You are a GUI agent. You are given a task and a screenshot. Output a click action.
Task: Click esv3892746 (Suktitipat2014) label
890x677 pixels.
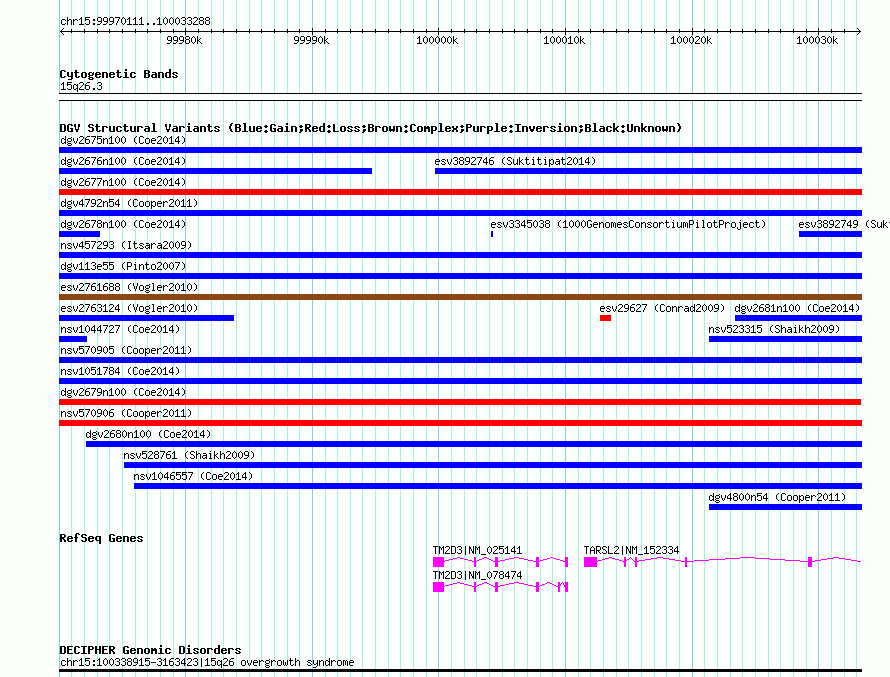(515, 161)
